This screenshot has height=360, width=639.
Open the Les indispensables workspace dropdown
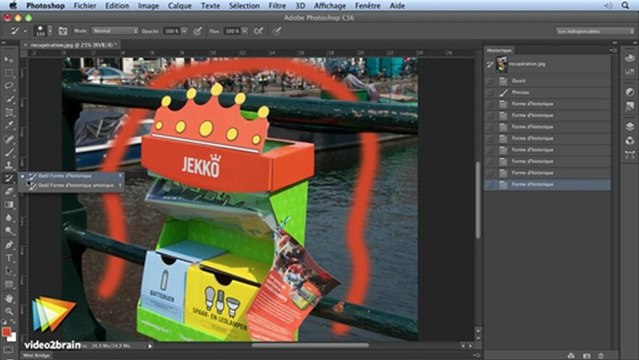(595, 31)
